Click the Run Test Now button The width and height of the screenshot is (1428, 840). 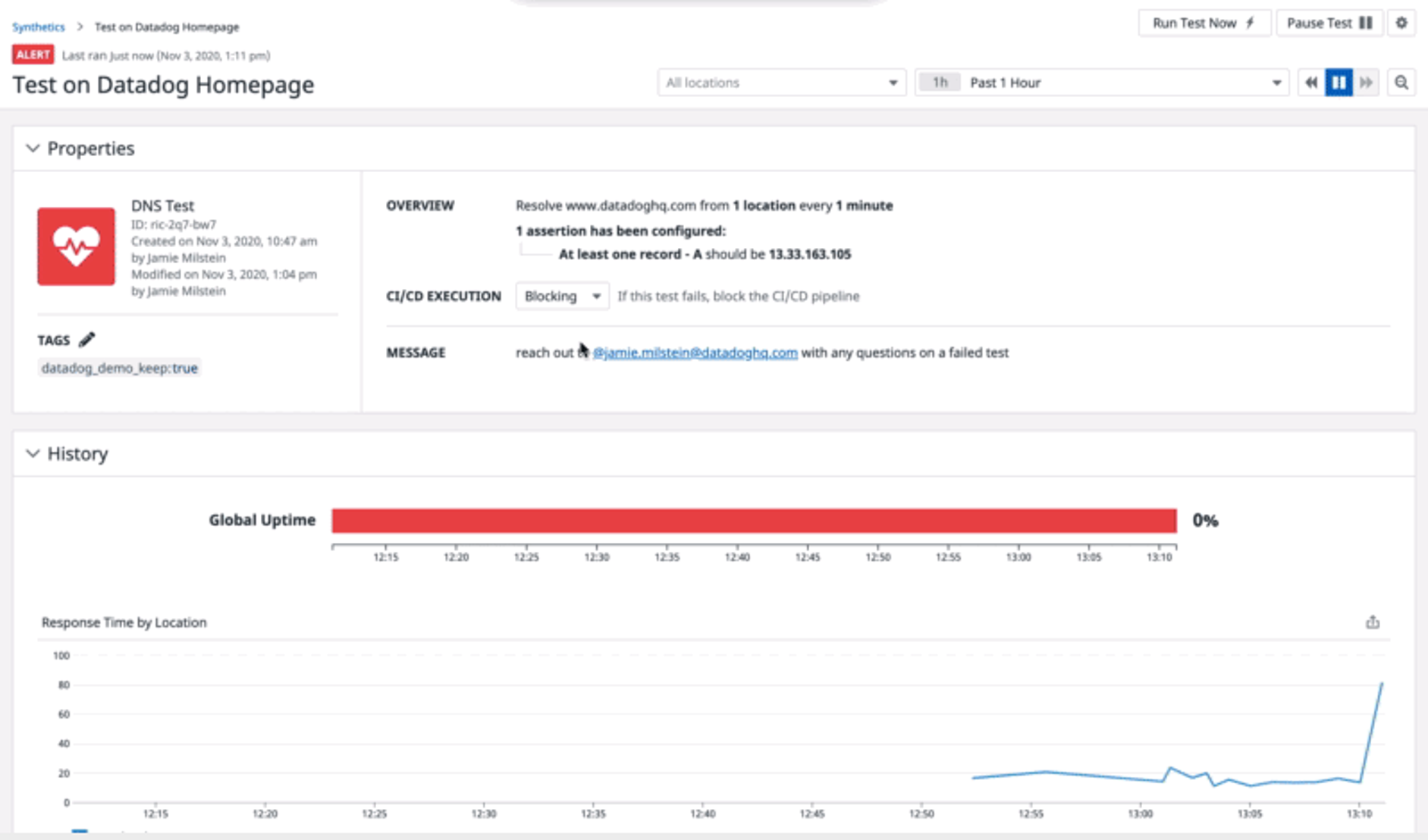tap(1204, 23)
